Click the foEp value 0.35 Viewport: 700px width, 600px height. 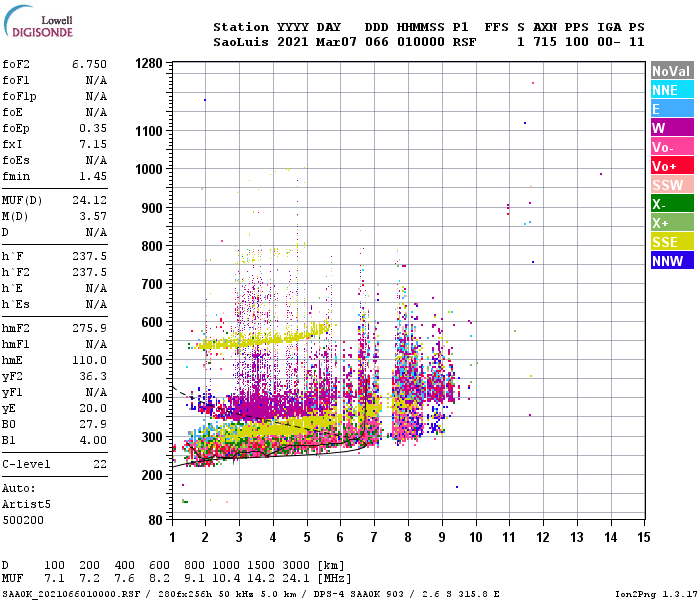93,128
